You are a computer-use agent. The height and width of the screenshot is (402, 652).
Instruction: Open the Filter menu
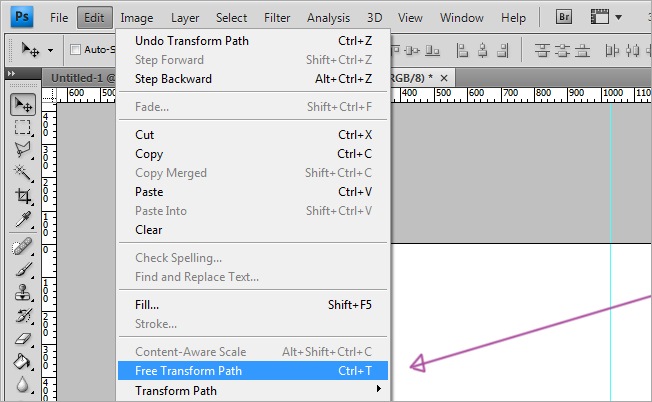click(277, 18)
